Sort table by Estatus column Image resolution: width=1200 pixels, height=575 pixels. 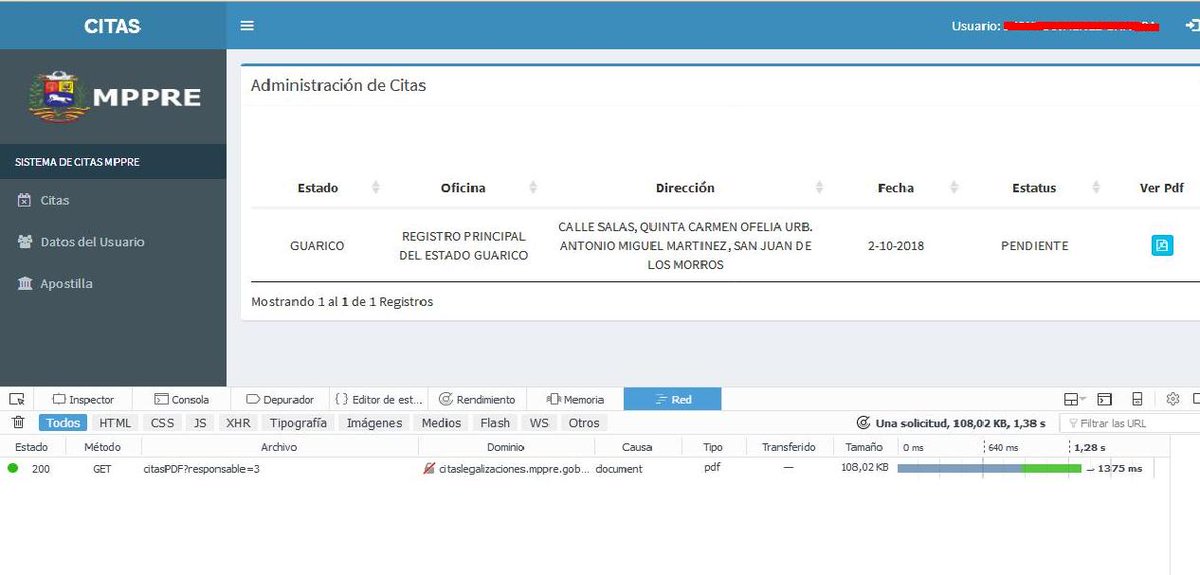click(x=1034, y=188)
